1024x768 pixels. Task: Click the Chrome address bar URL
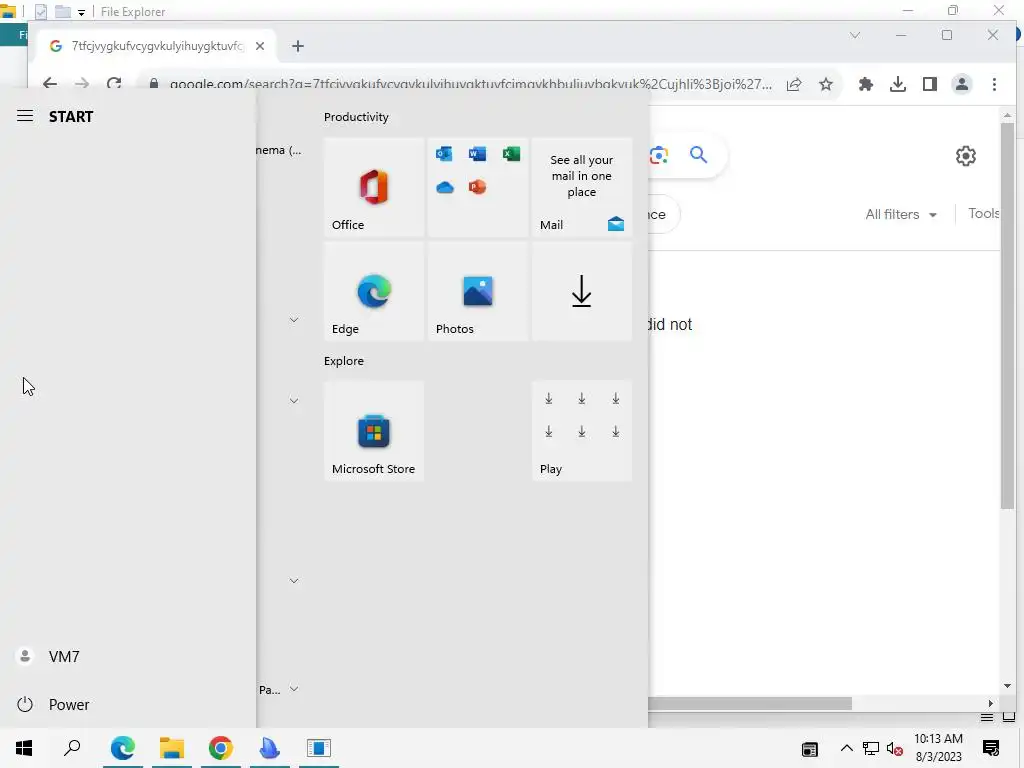coord(470,84)
